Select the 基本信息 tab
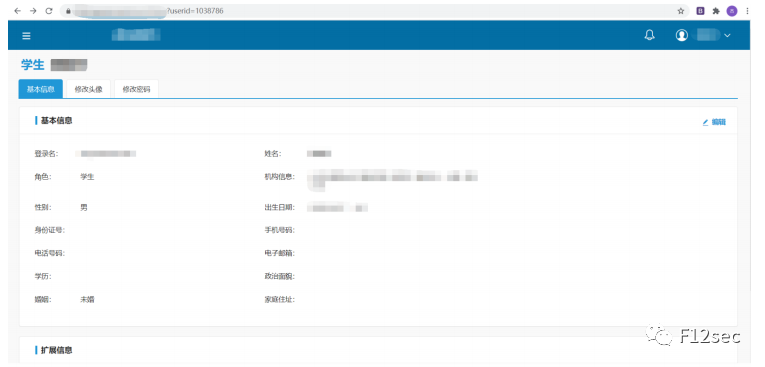The image size is (765, 367). coord(40,89)
